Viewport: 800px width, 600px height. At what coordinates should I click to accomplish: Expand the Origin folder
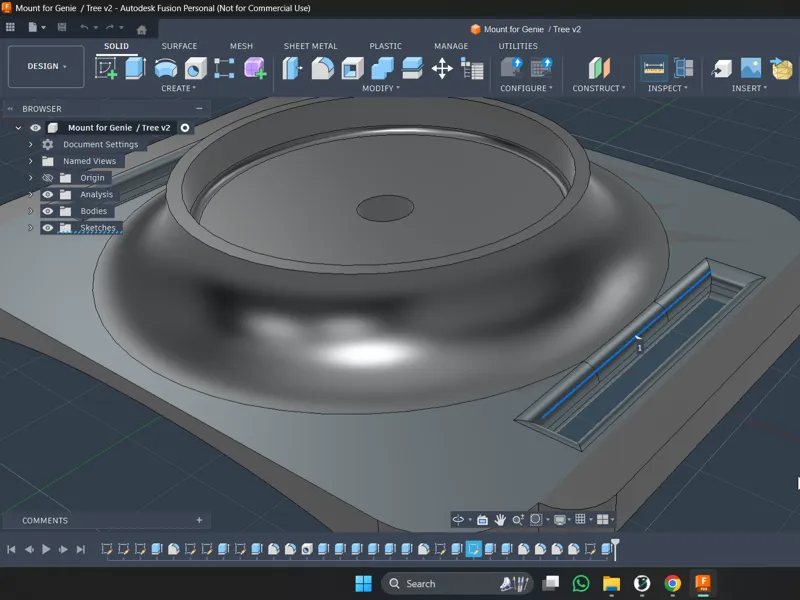(x=31, y=178)
